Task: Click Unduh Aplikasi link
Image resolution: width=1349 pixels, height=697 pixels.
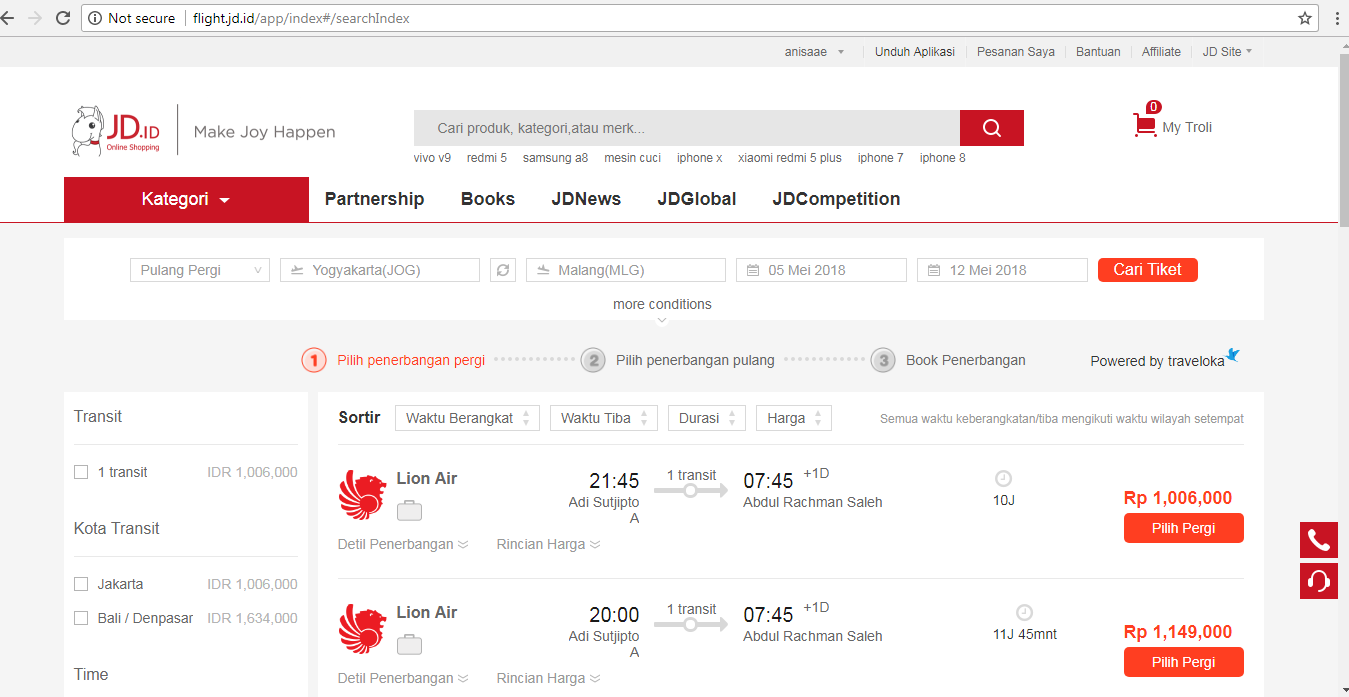Action: pyautogui.click(x=915, y=52)
